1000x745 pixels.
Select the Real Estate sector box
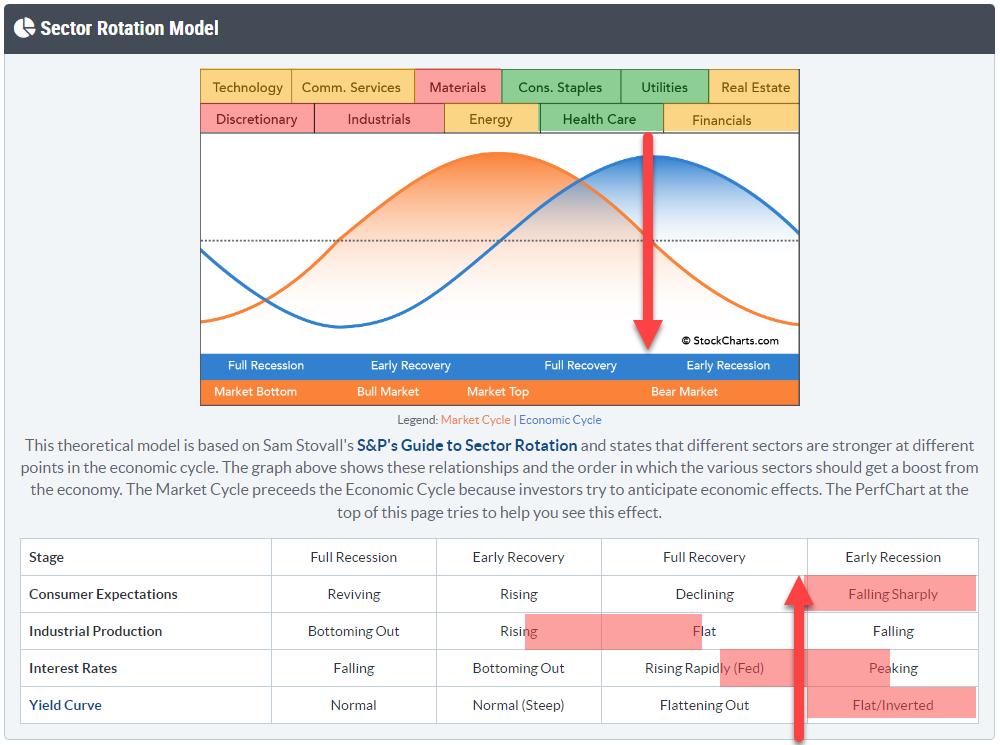coord(755,87)
